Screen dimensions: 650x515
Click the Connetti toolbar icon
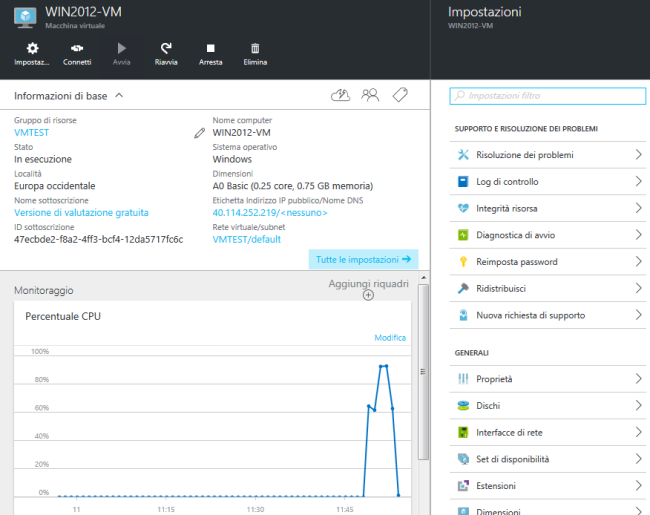pyautogui.click(x=77, y=53)
